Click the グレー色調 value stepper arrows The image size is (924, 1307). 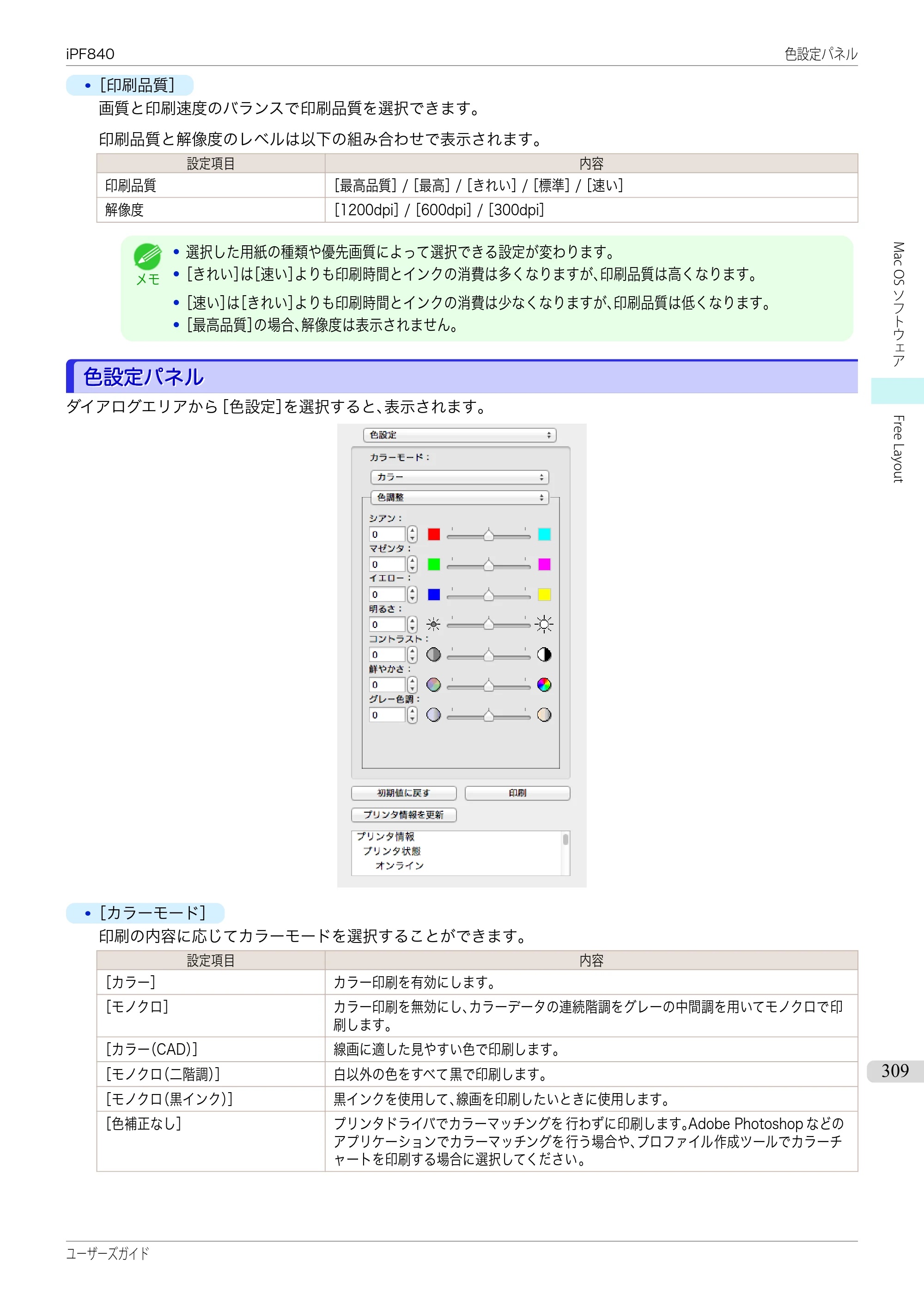tap(412, 715)
